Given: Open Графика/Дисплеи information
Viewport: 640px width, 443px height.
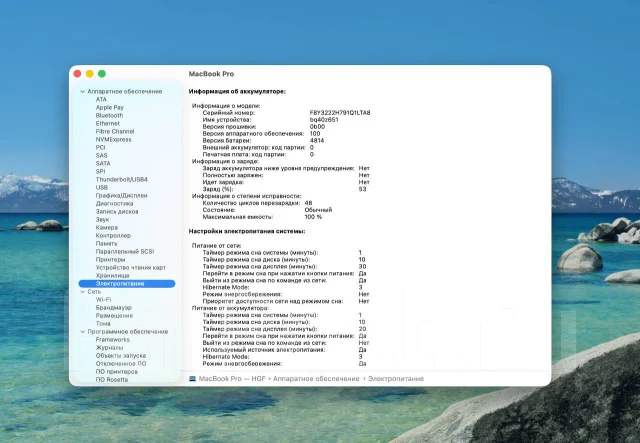Looking at the screenshot, I should (x=121, y=195).
